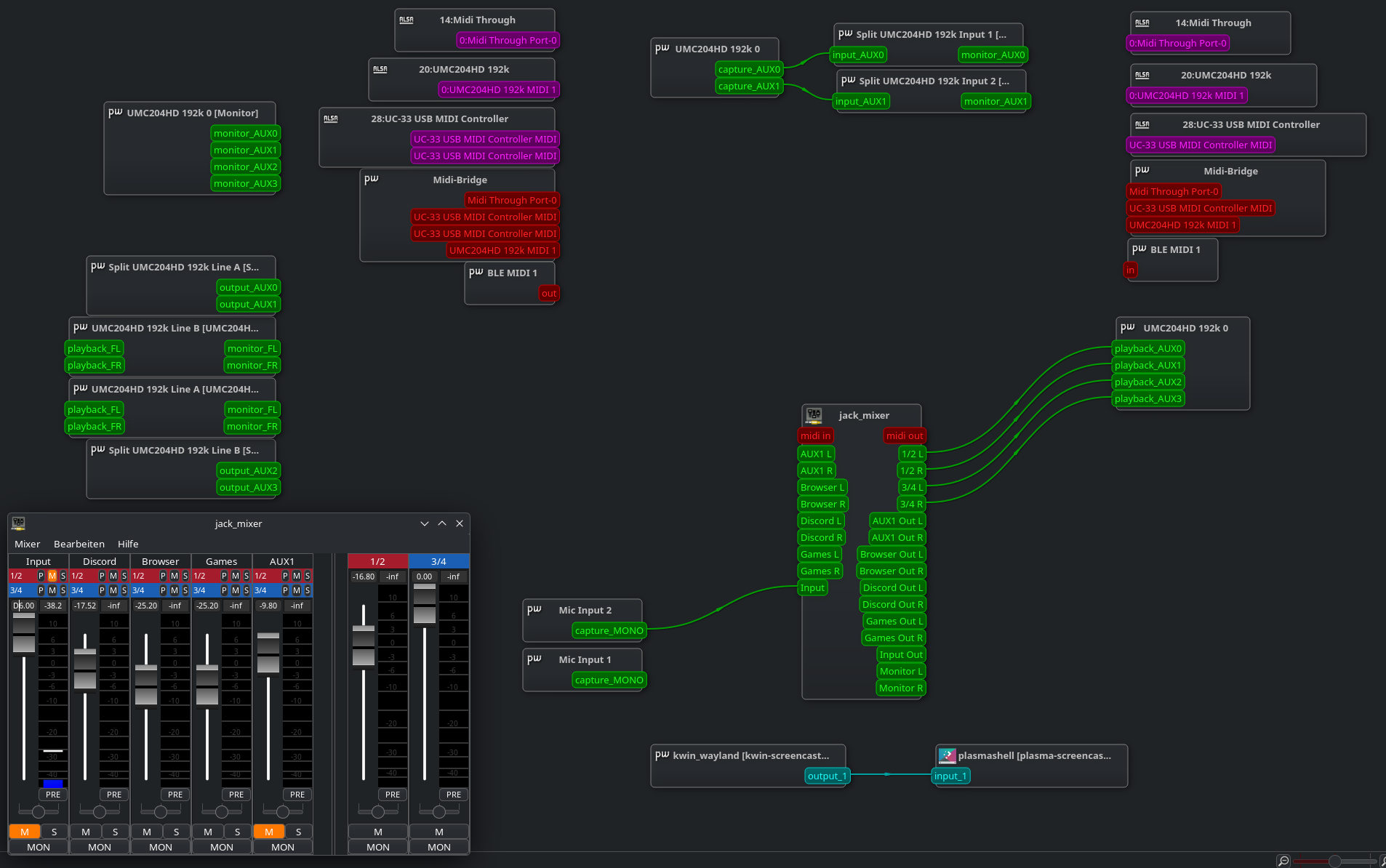Select the playback_AUX3 port
The height and width of the screenshot is (868, 1386).
pyautogui.click(x=1148, y=398)
